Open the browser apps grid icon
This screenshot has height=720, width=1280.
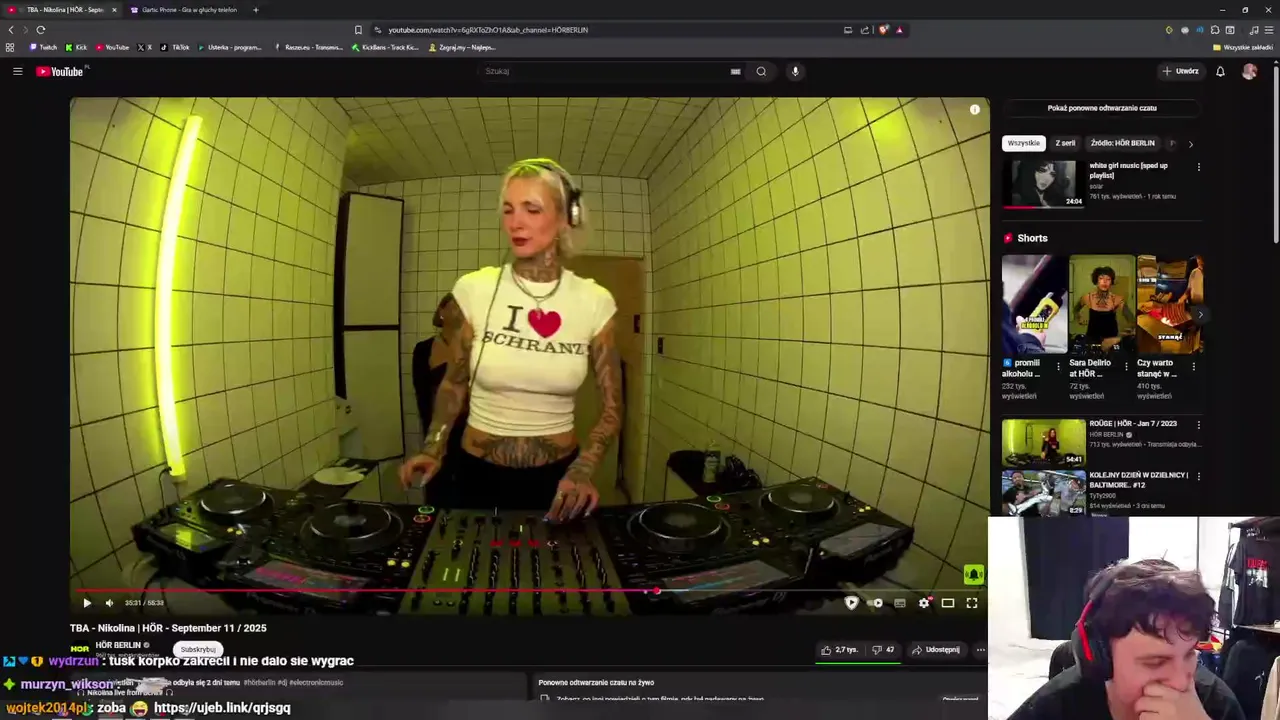[x=10, y=47]
